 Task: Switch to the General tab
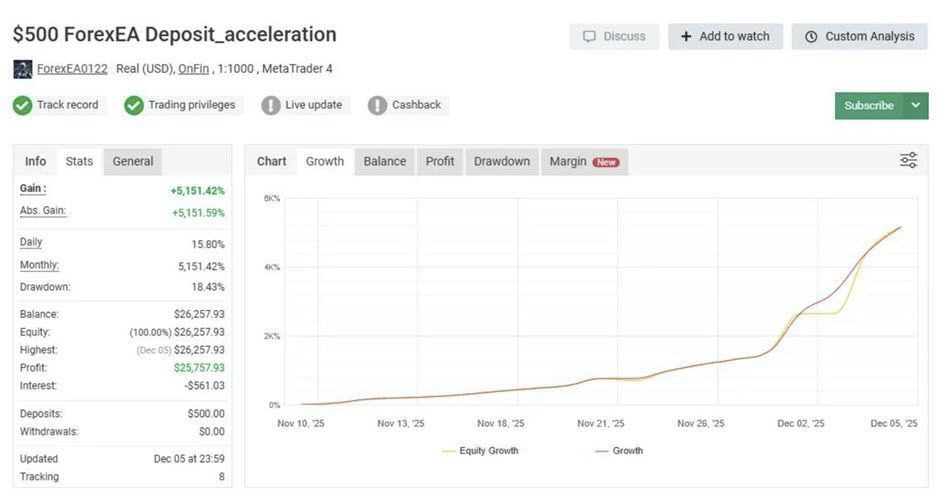pos(133,161)
